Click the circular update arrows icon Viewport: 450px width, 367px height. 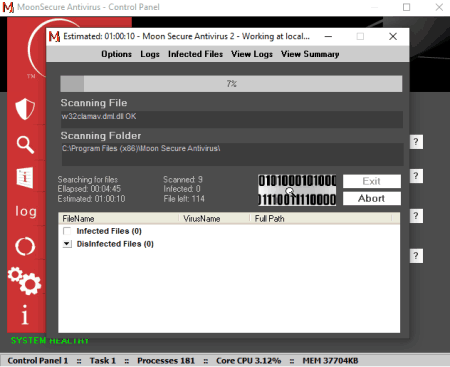click(25, 247)
